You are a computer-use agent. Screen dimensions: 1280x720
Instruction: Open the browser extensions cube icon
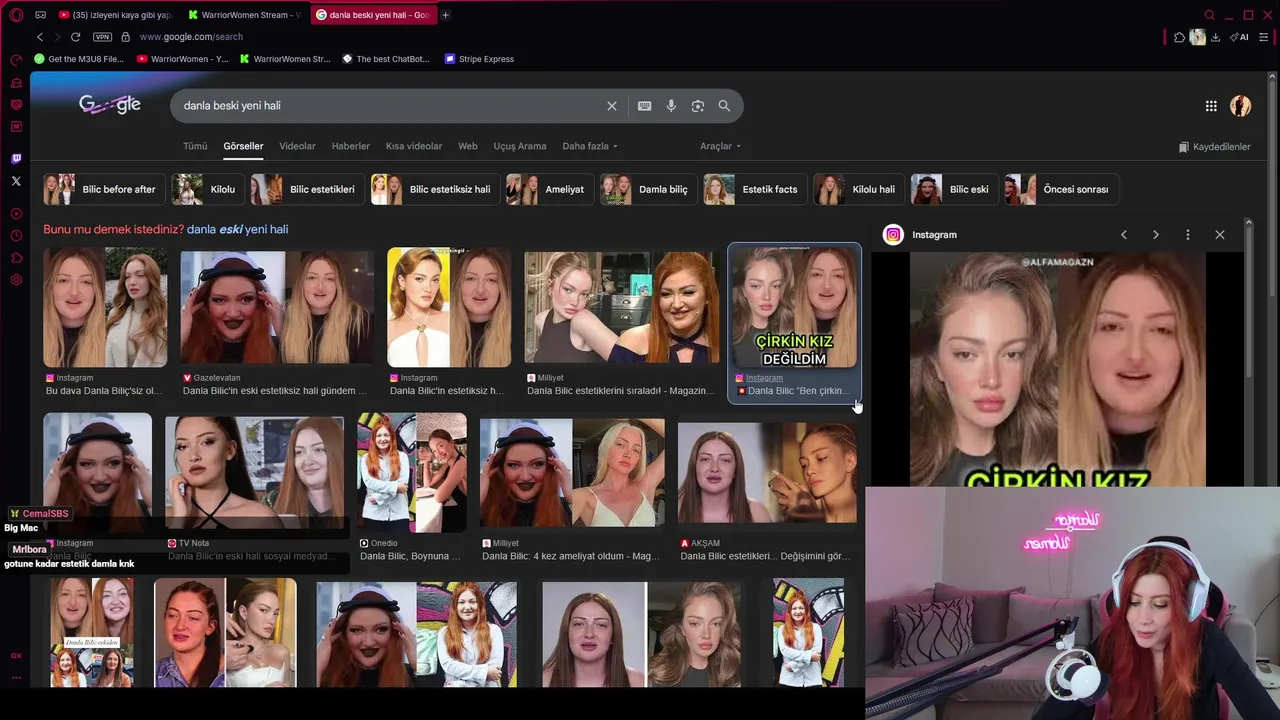(x=1179, y=37)
